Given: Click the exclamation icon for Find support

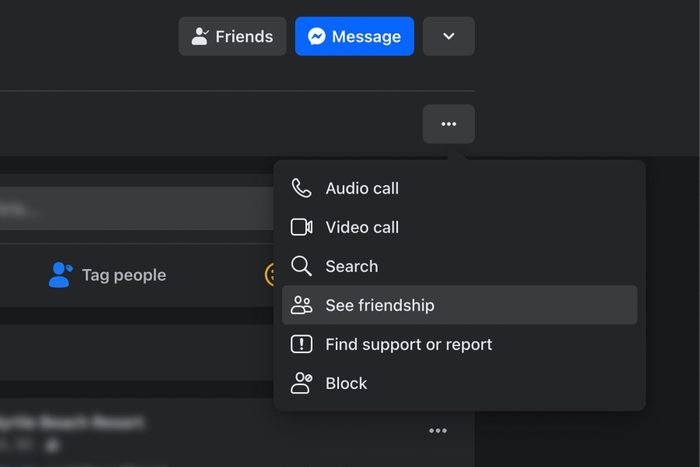Looking at the screenshot, I should (x=301, y=344).
